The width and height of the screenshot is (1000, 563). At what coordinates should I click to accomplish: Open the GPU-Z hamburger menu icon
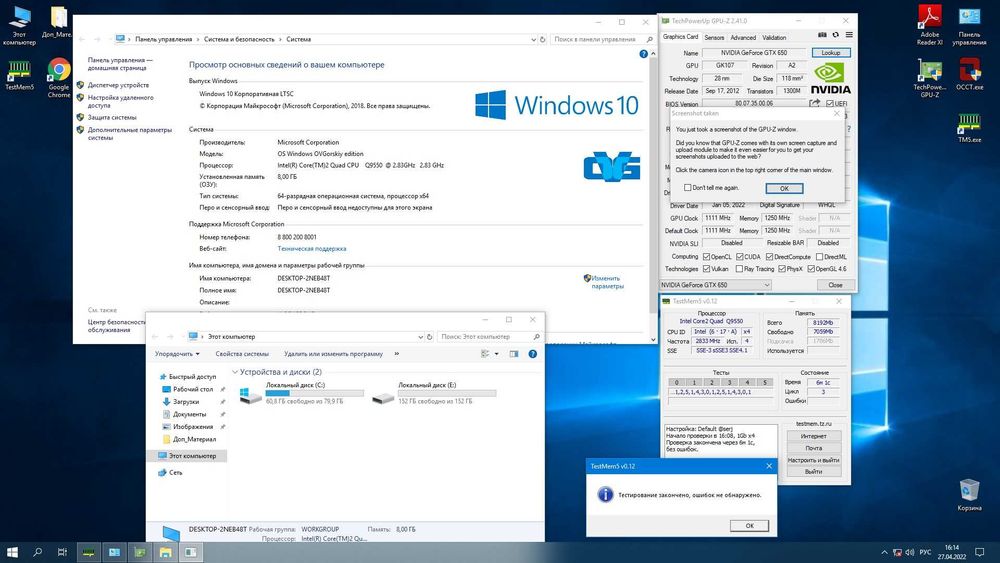coord(849,35)
